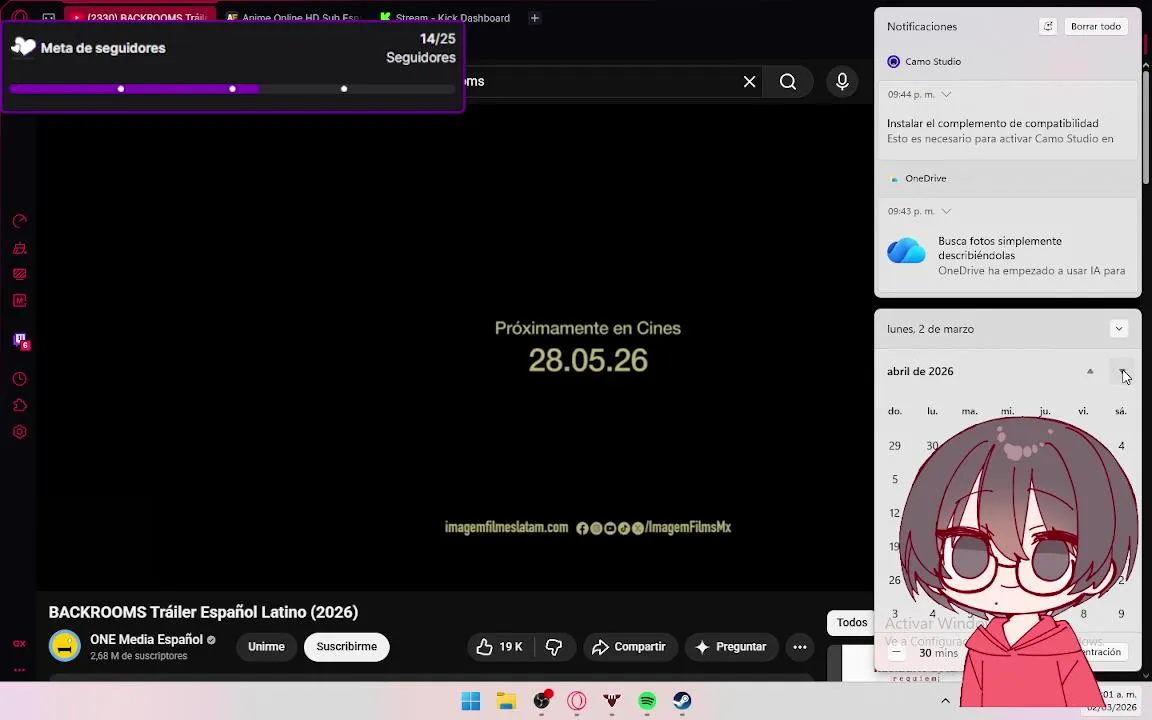The image size is (1152, 720).
Task: Select day 5 in the calendar
Action: (x=895, y=479)
